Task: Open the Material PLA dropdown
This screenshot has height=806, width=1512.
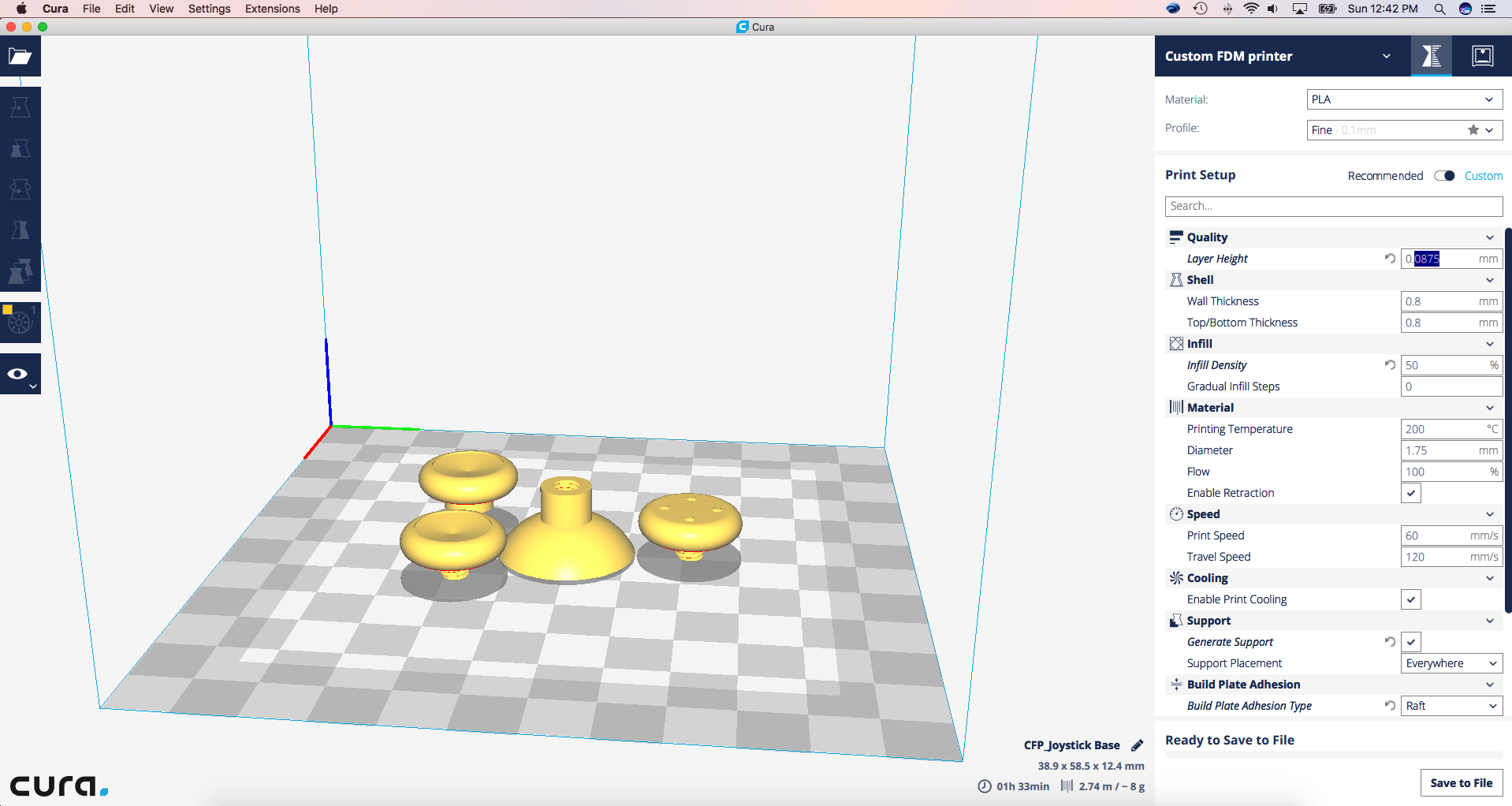Action: pos(1405,99)
